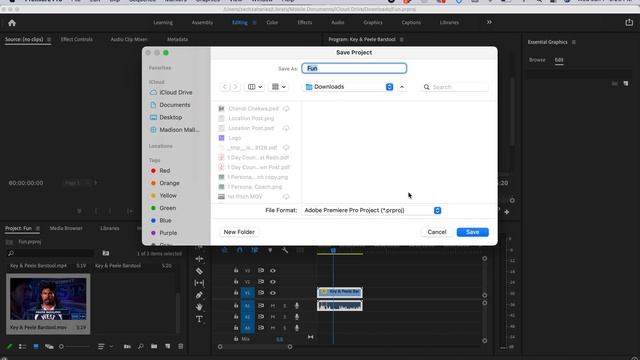The width and height of the screenshot is (640, 360).
Task: Open column view options dropdown
Action: click(x=255, y=87)
